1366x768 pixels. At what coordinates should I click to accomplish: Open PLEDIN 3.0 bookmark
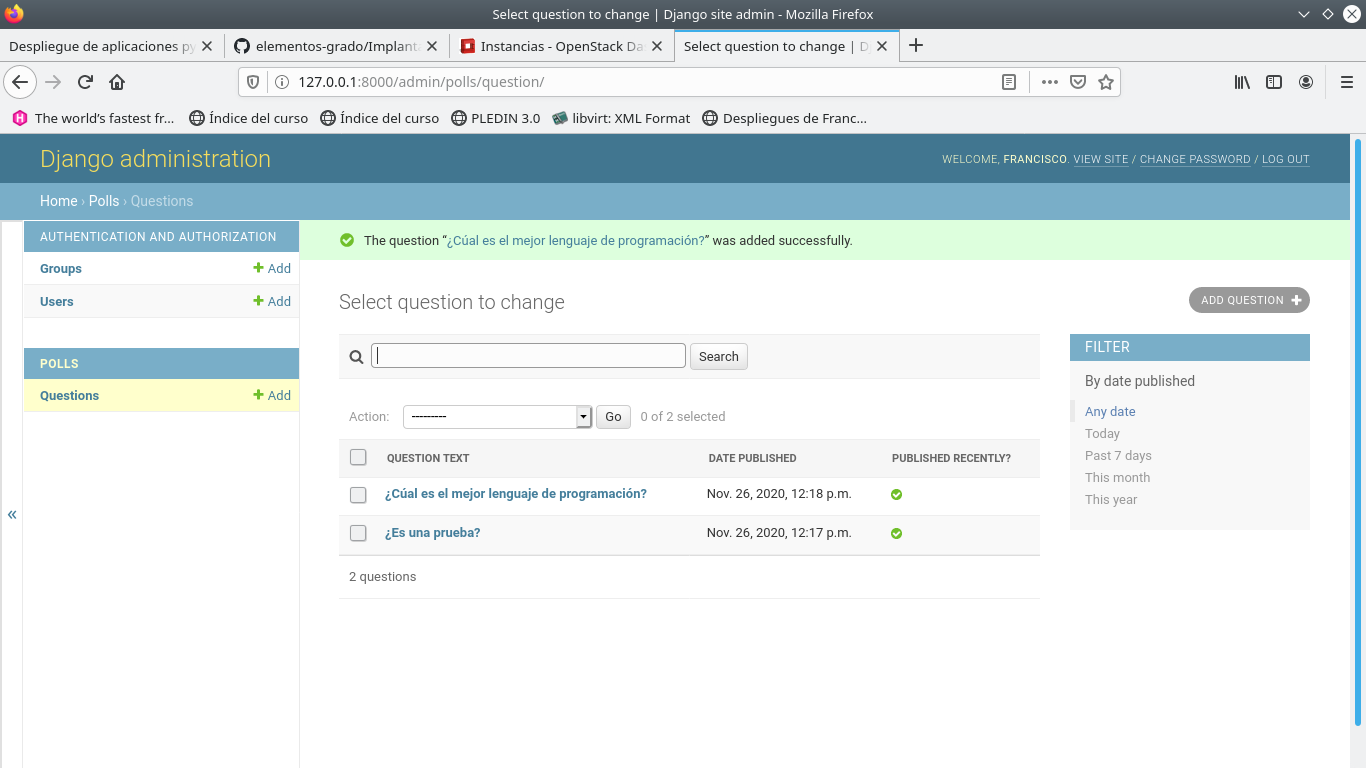click(x=496, y=118)
